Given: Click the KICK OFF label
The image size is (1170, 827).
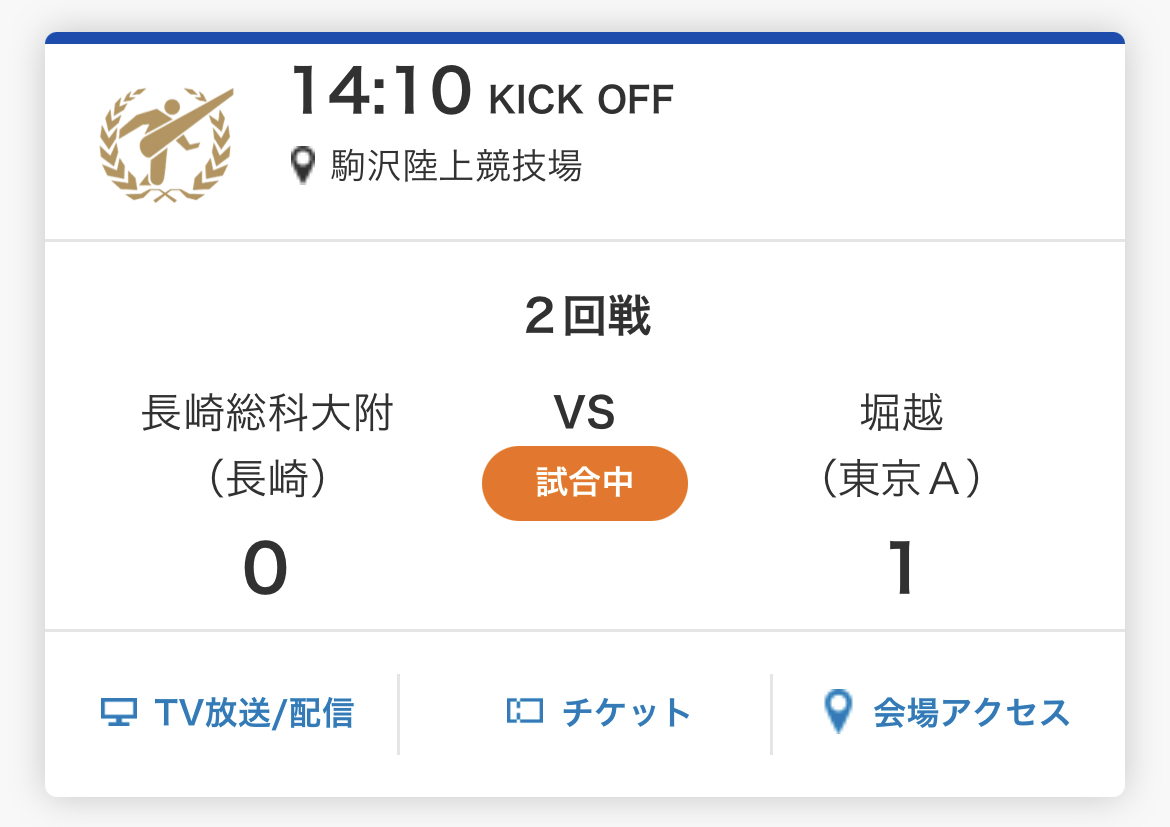Looking at the screenshot, I should 580,100.
